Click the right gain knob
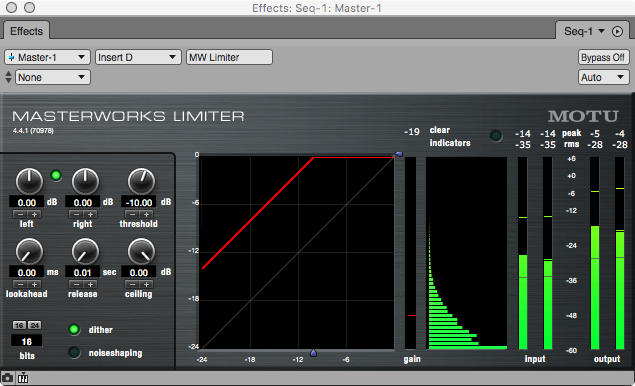This screenshot has height=386, width=635. point(85,181)
